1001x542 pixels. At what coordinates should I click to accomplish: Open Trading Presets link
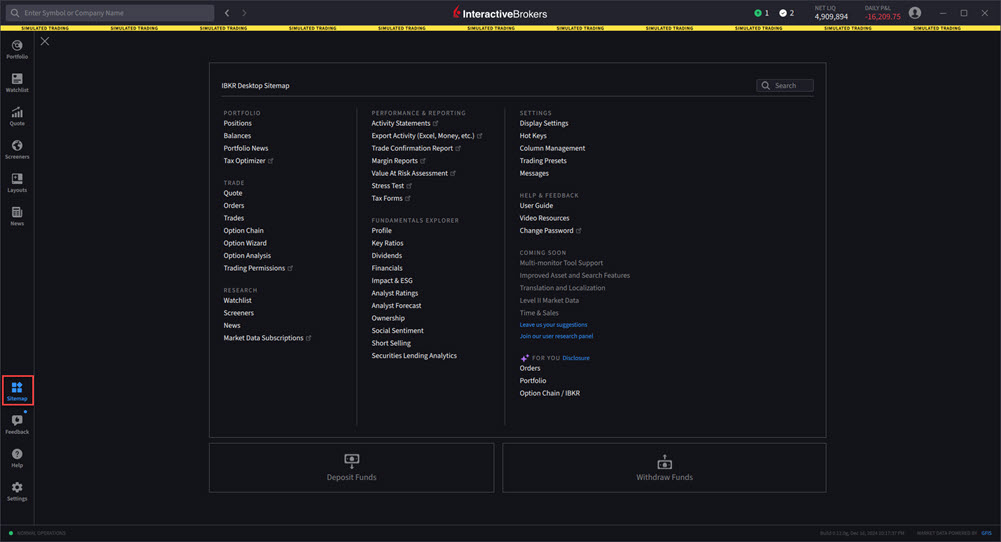pyautogui.click(x=543, y=161)
